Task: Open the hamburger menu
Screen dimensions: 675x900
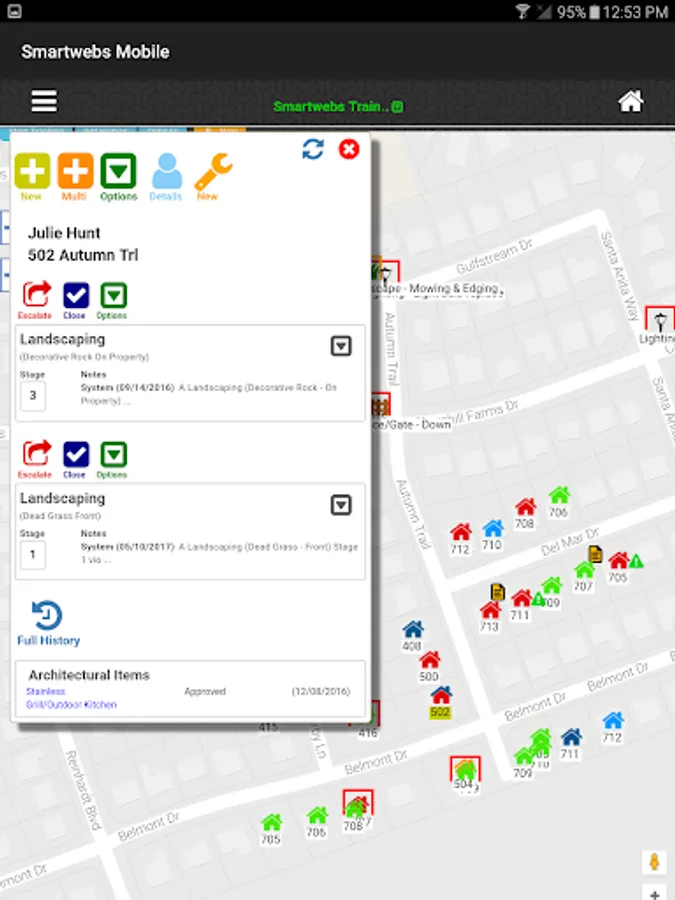Action: 44,101
